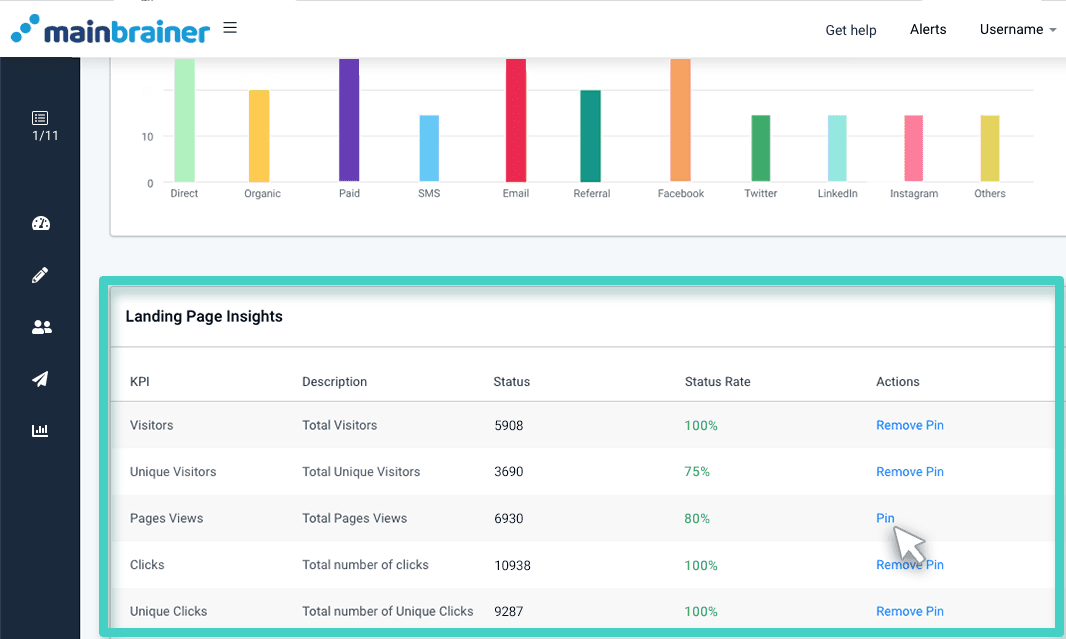The width and height of the screenshot is (1066, 639).
Task: Click the 75% status rate
Action: pos(697,472)
